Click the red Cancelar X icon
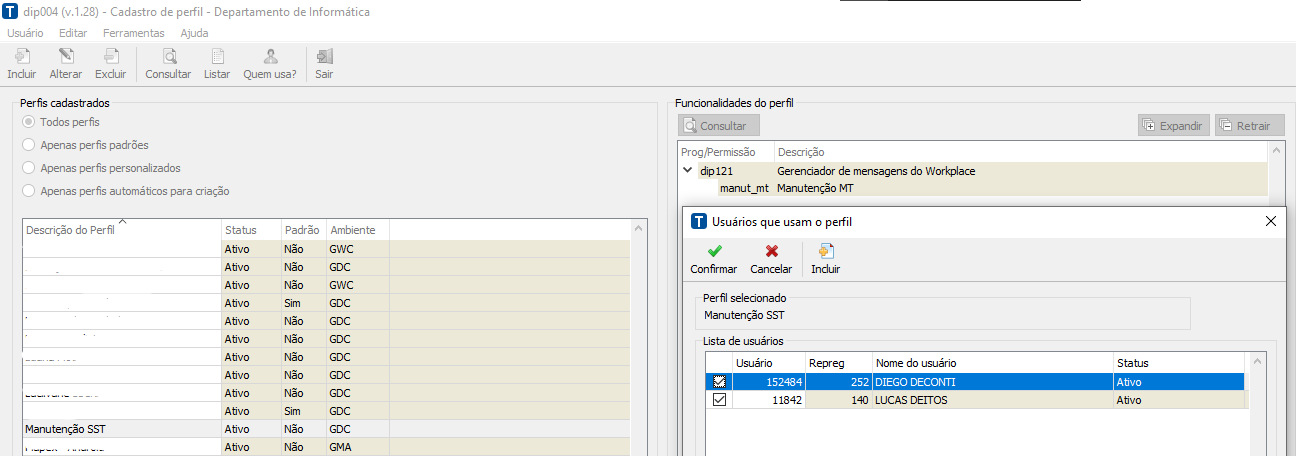This screenshot has height=456, width=1296. [x=771, y=253]
